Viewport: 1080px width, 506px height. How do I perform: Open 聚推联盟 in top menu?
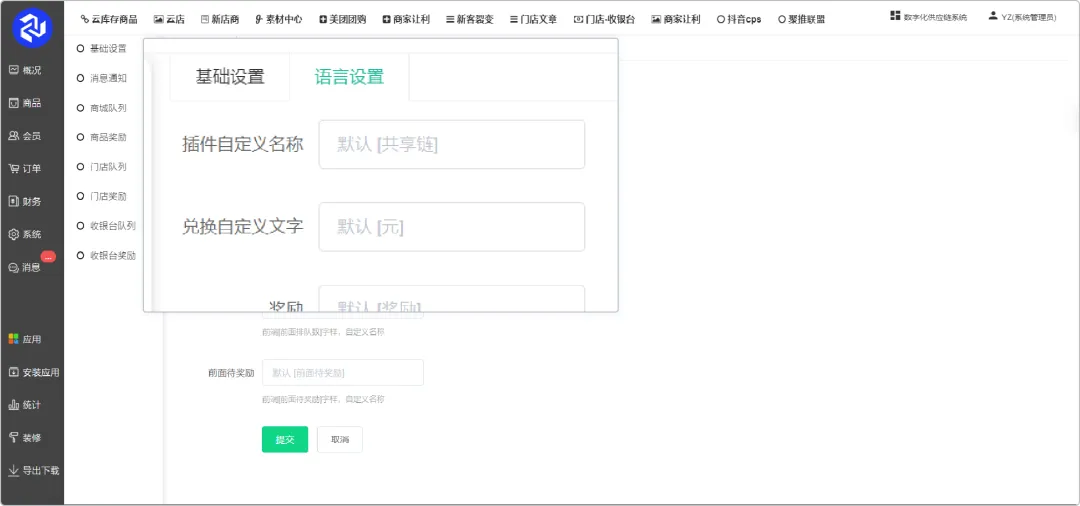point(802,19)
